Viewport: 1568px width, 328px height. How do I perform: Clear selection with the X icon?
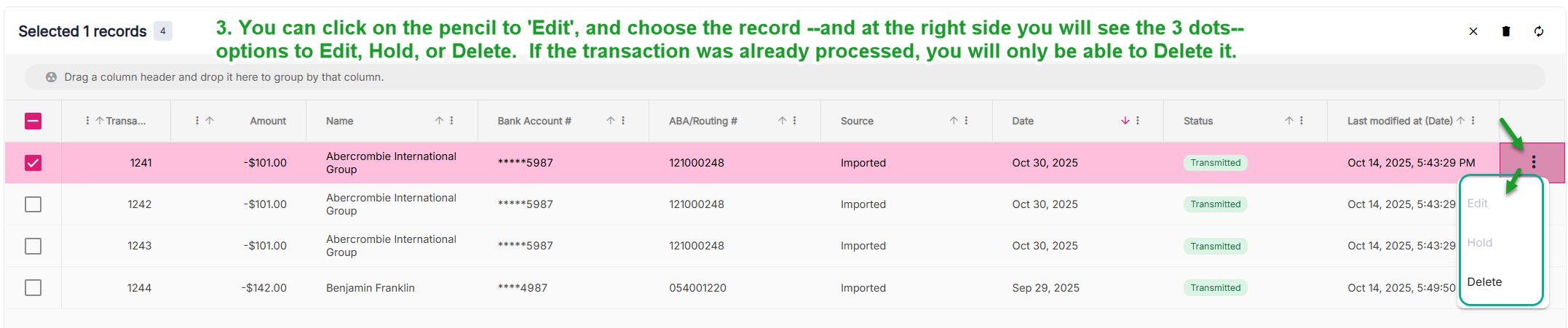pyautogui.click(x=1473, y=31)
